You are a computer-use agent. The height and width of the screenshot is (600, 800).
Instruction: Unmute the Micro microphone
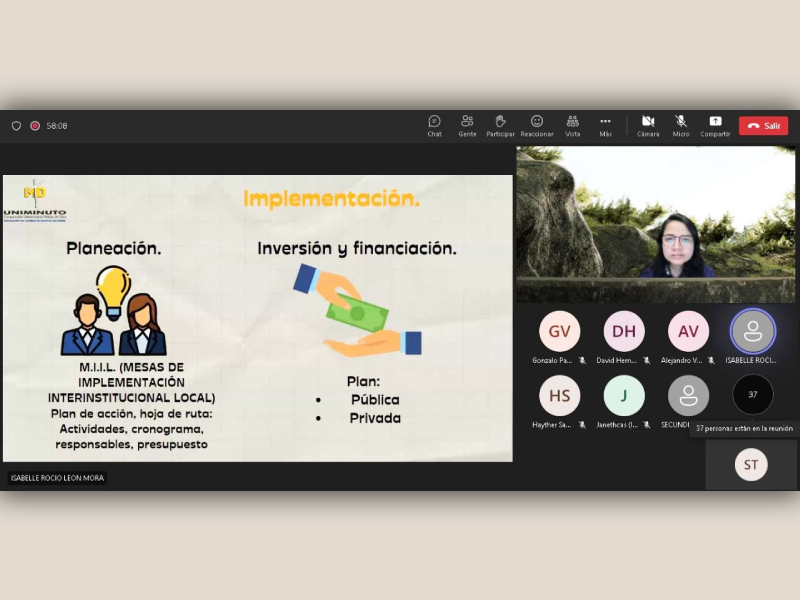click(x=681, y=125)
